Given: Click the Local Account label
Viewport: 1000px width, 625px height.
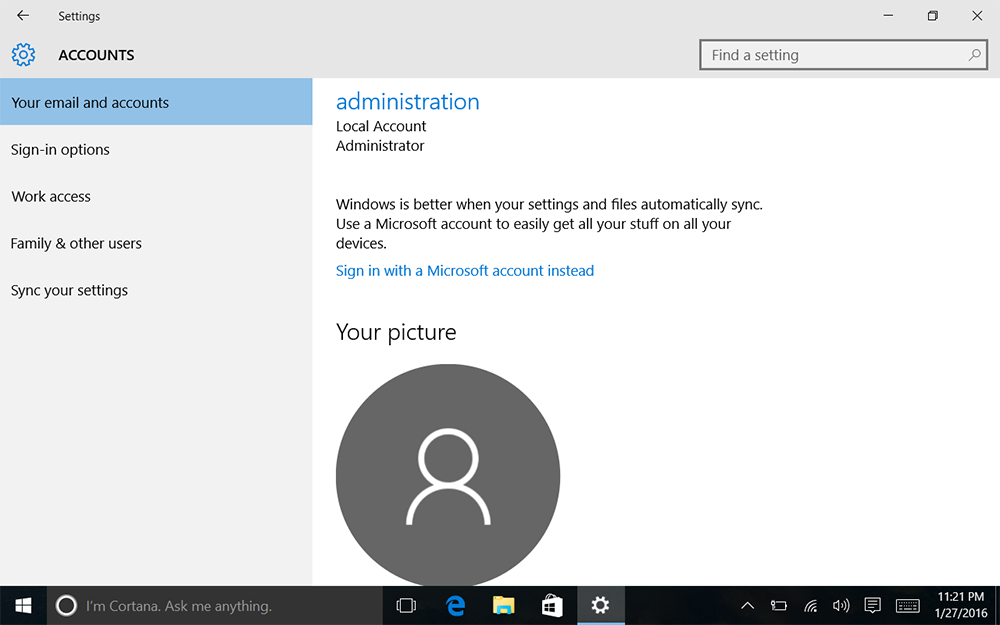Looking at the screenshot, I should point(381,126).
